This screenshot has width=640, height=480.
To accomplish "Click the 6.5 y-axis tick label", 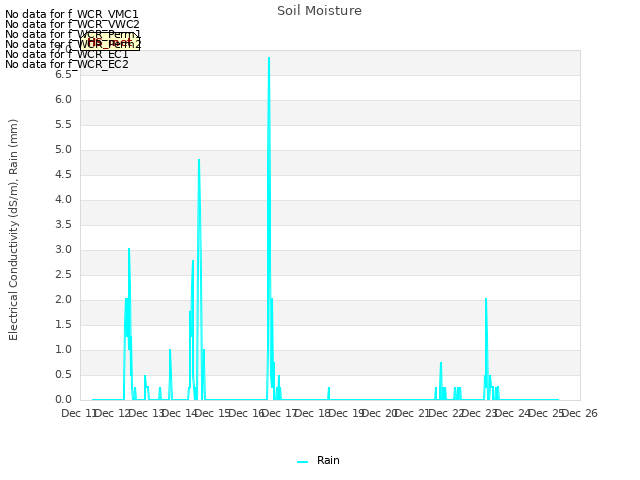I will pyautogui.click(x=63, y=74).
